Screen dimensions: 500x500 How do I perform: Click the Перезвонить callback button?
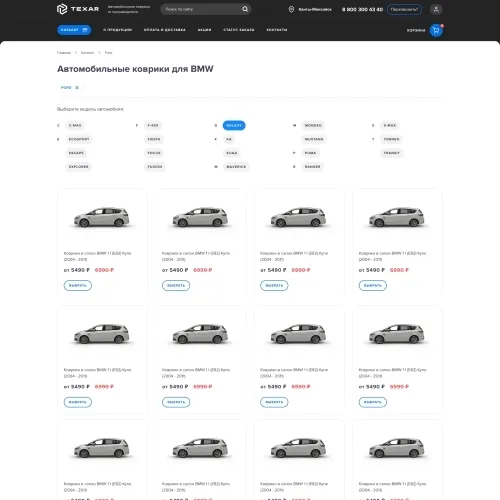point(404,9)
